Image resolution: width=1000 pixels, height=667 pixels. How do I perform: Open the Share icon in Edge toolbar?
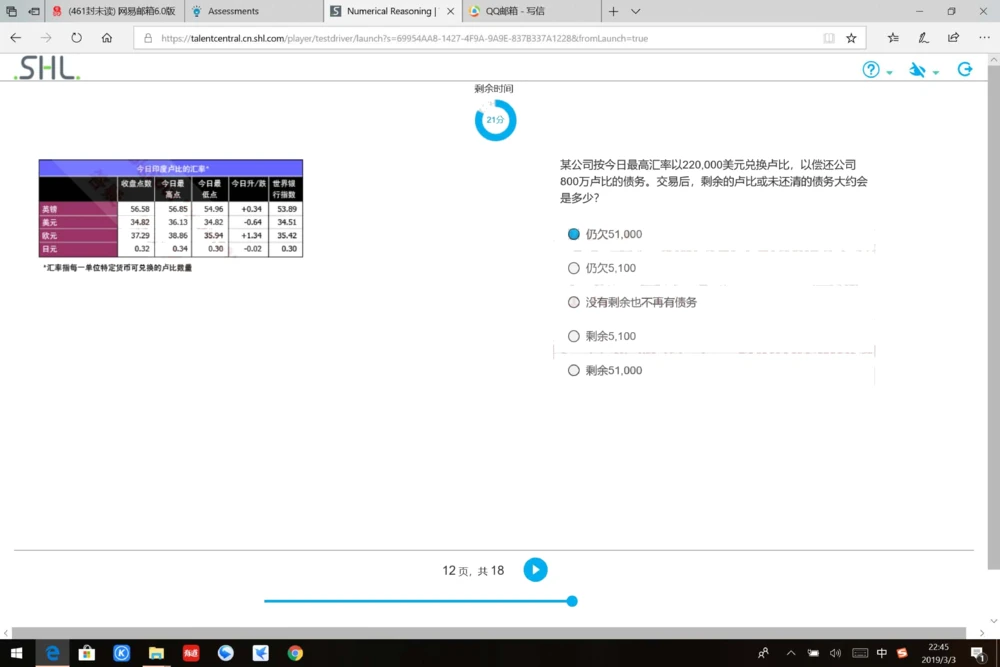[952, 38]
